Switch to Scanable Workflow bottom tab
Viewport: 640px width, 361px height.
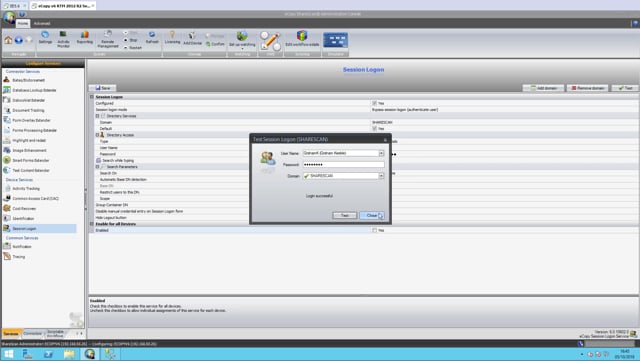[x=56, y=334]
